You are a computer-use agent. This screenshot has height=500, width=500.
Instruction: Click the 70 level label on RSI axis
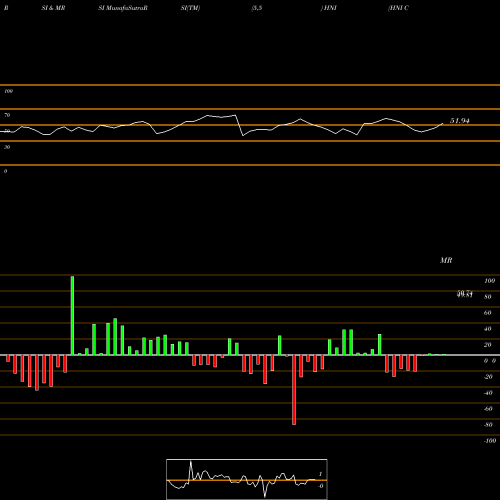7,115
